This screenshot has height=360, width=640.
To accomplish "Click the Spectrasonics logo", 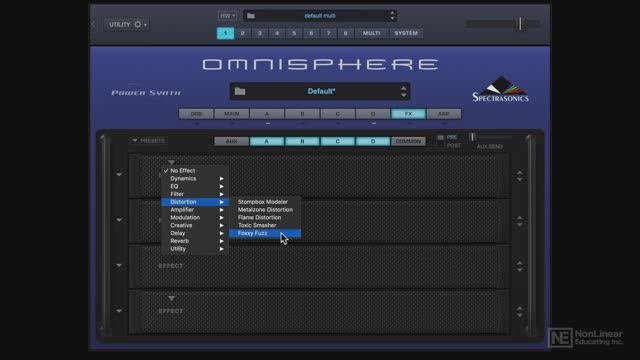I will click(x=500, y=89).
